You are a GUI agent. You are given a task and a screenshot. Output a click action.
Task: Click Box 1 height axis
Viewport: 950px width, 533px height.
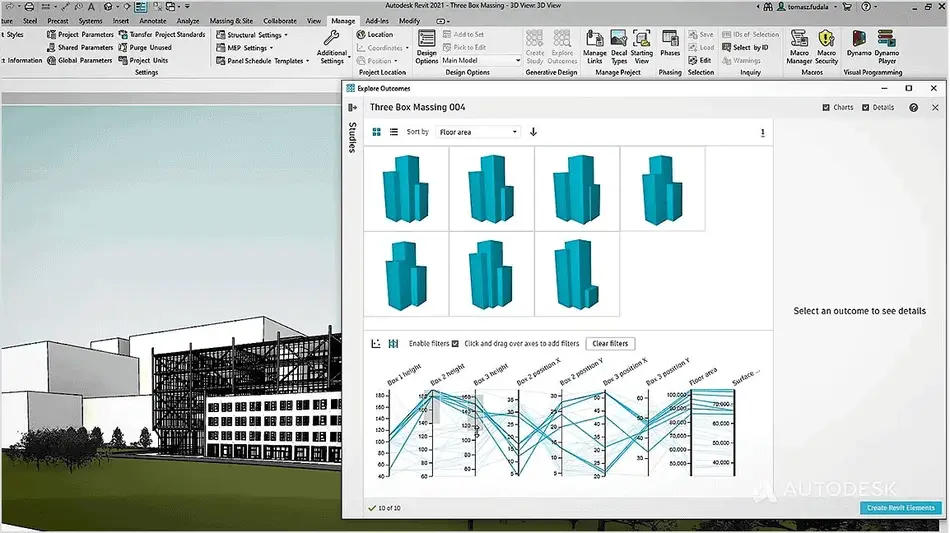[x=388, y=433]
